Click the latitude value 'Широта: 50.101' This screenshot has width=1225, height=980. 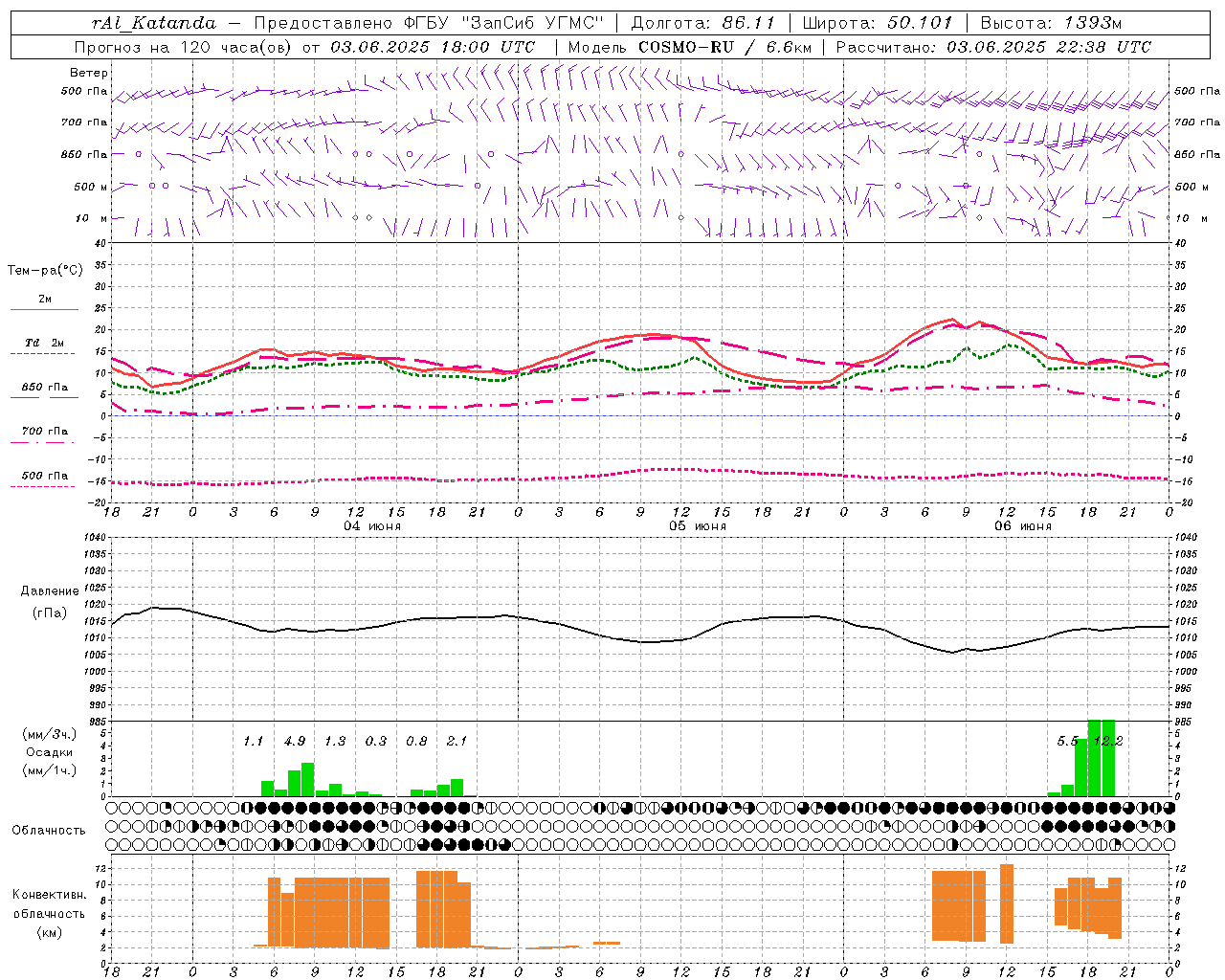[x=878, y=23]
